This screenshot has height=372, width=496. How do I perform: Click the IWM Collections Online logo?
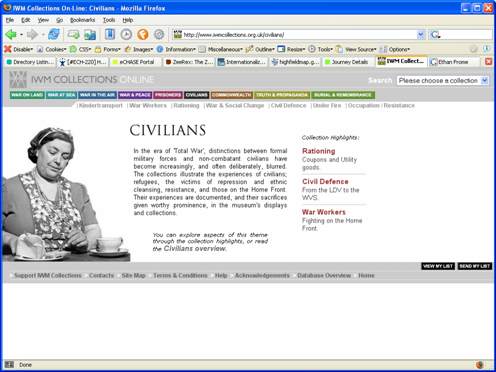pyautogui.click(x=82, y=80)
